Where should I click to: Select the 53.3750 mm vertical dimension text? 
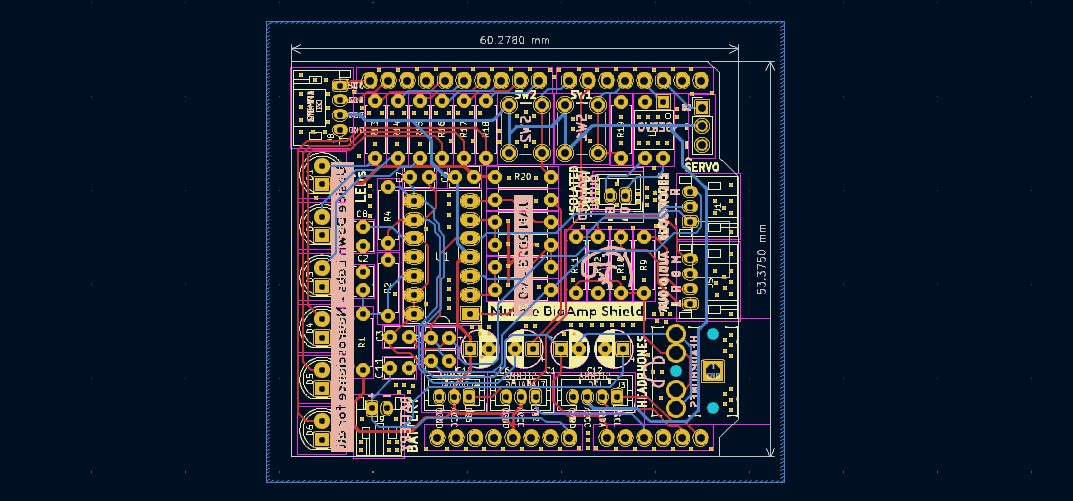pos(764,258)
